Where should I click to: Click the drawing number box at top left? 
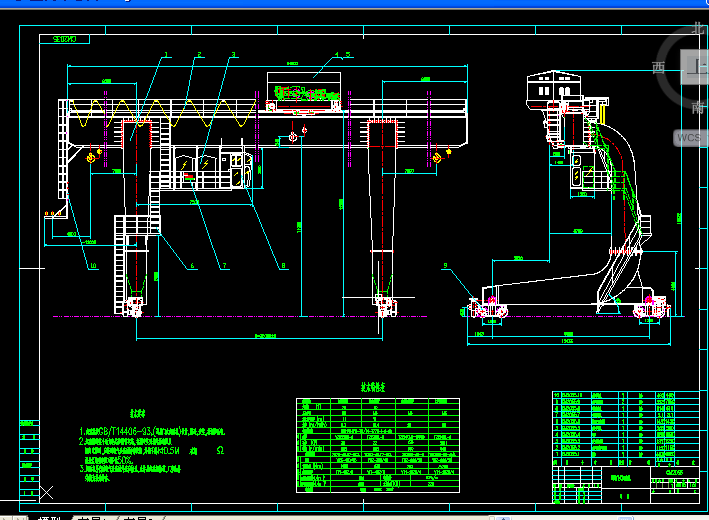coord(65,38)
